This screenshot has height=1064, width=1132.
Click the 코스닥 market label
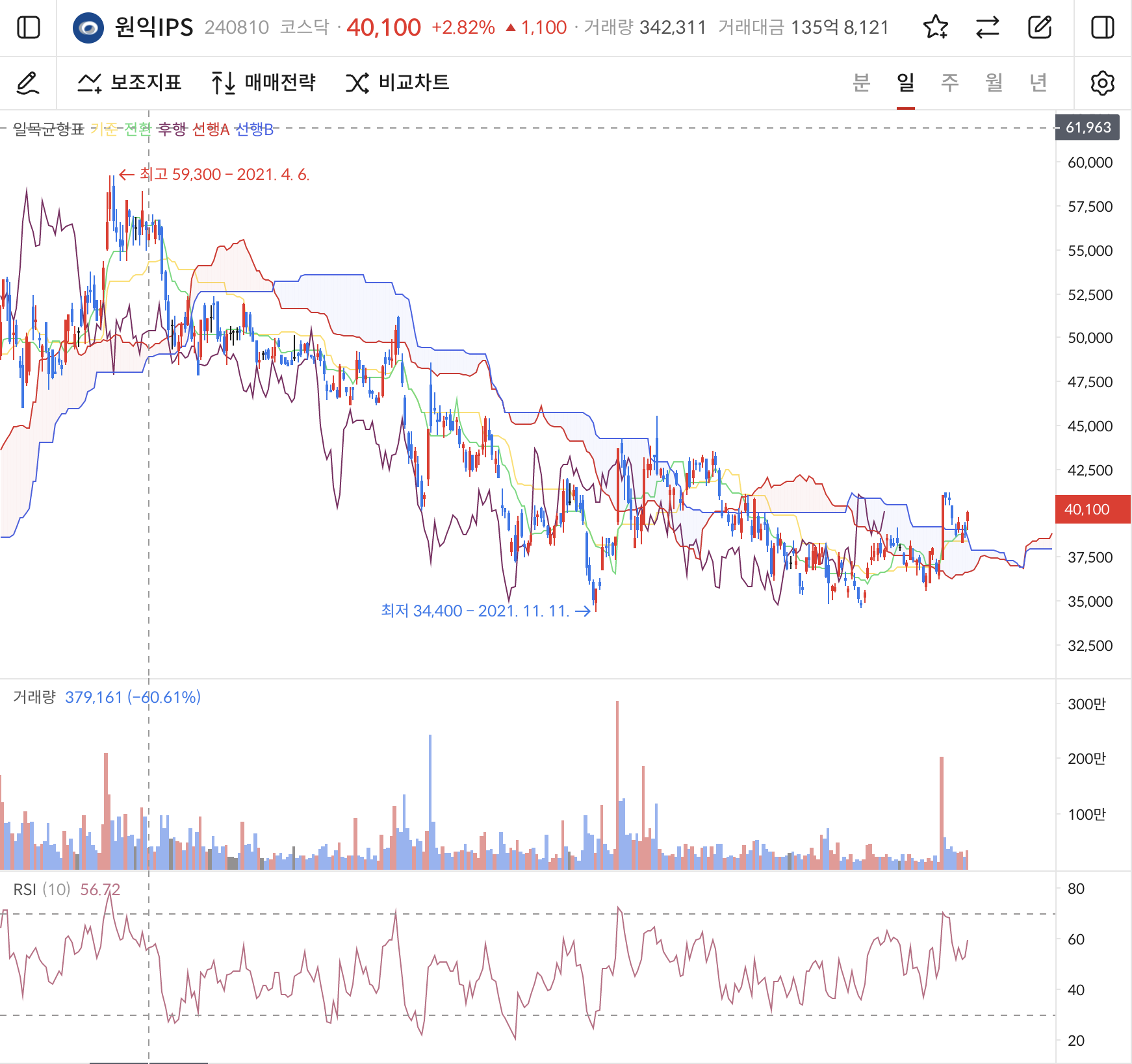(x=304, y=27)
